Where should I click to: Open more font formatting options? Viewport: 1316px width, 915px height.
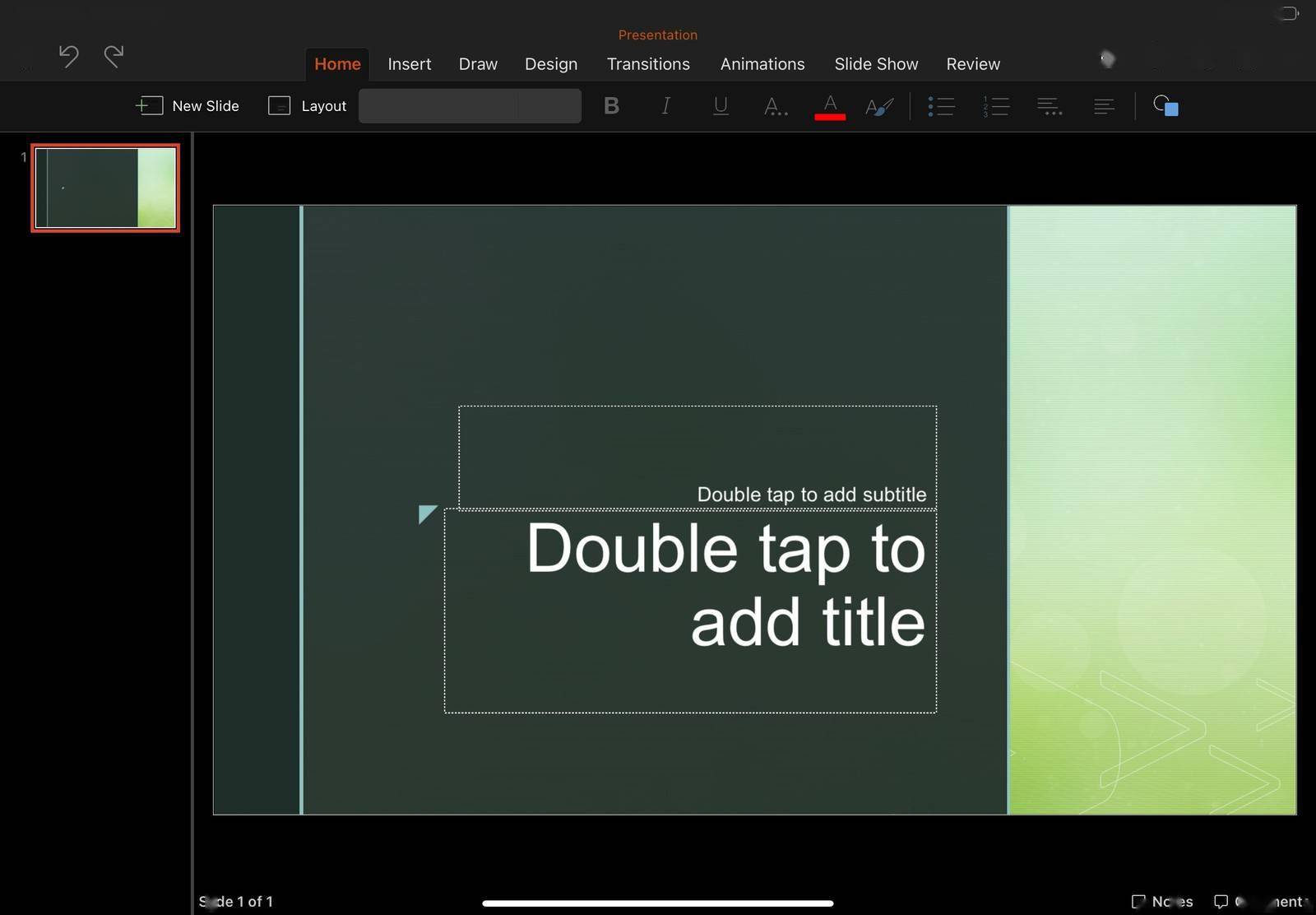click(x=775, y=106)
